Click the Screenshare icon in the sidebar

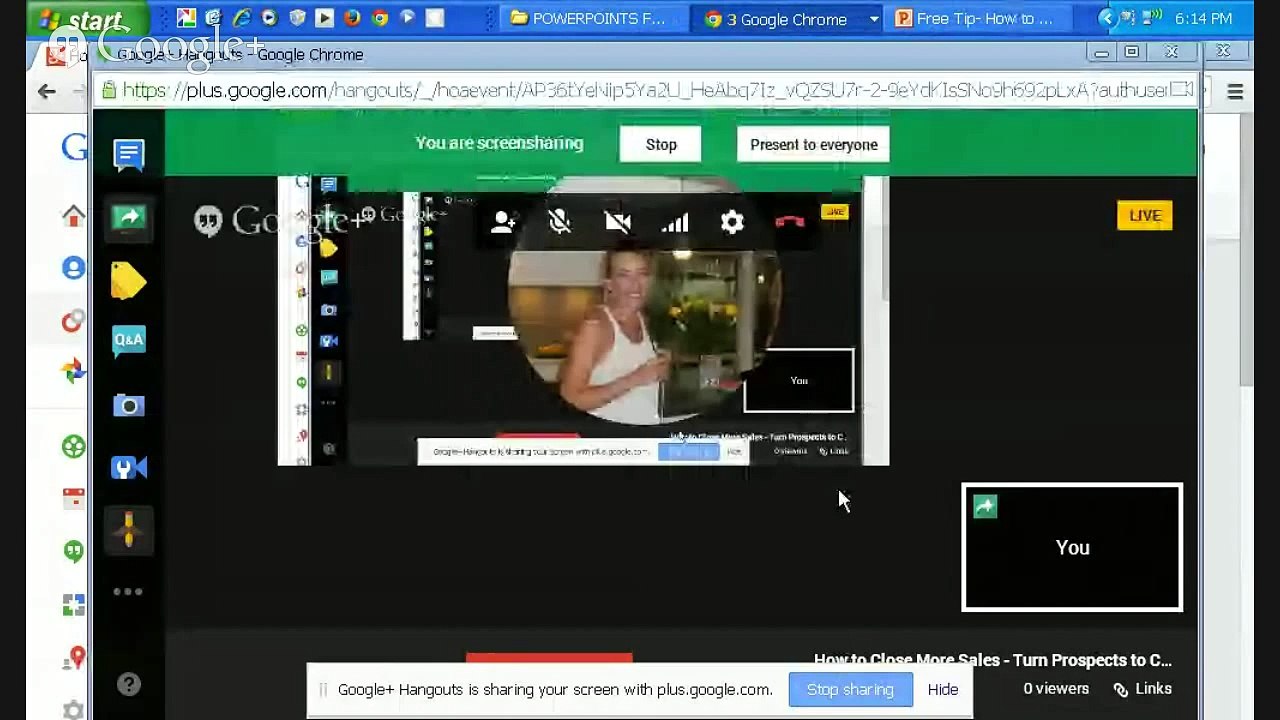129,217
